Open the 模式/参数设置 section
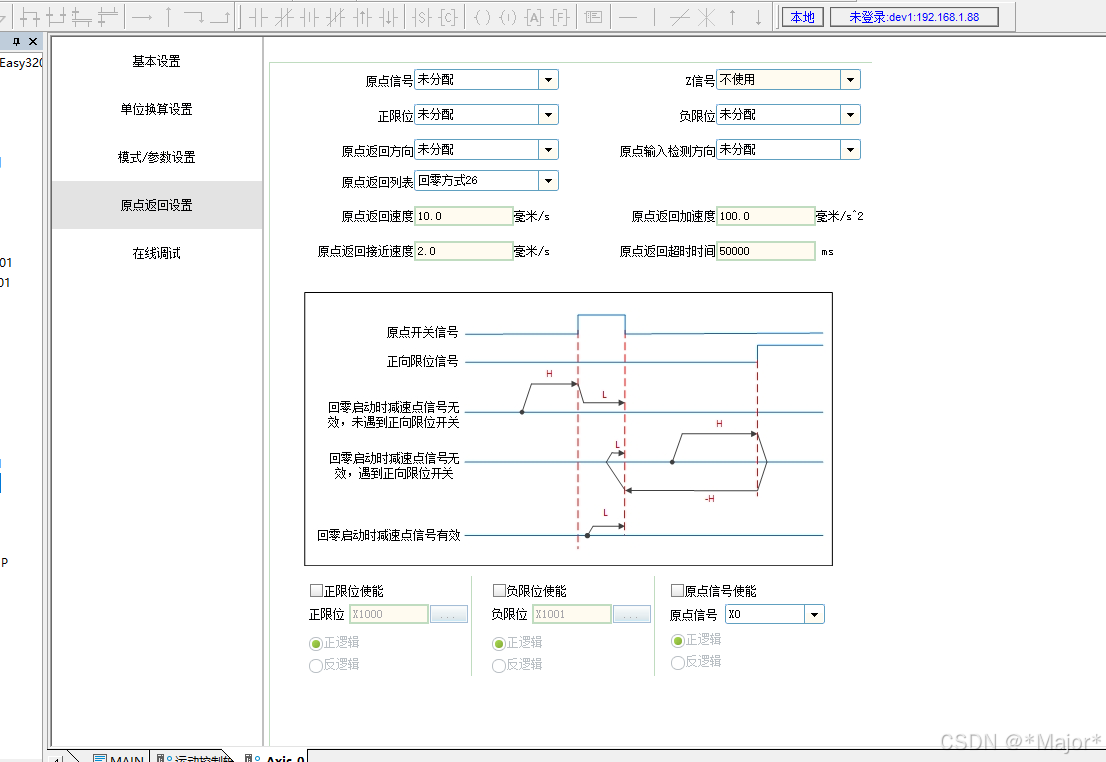 (157, 157)
